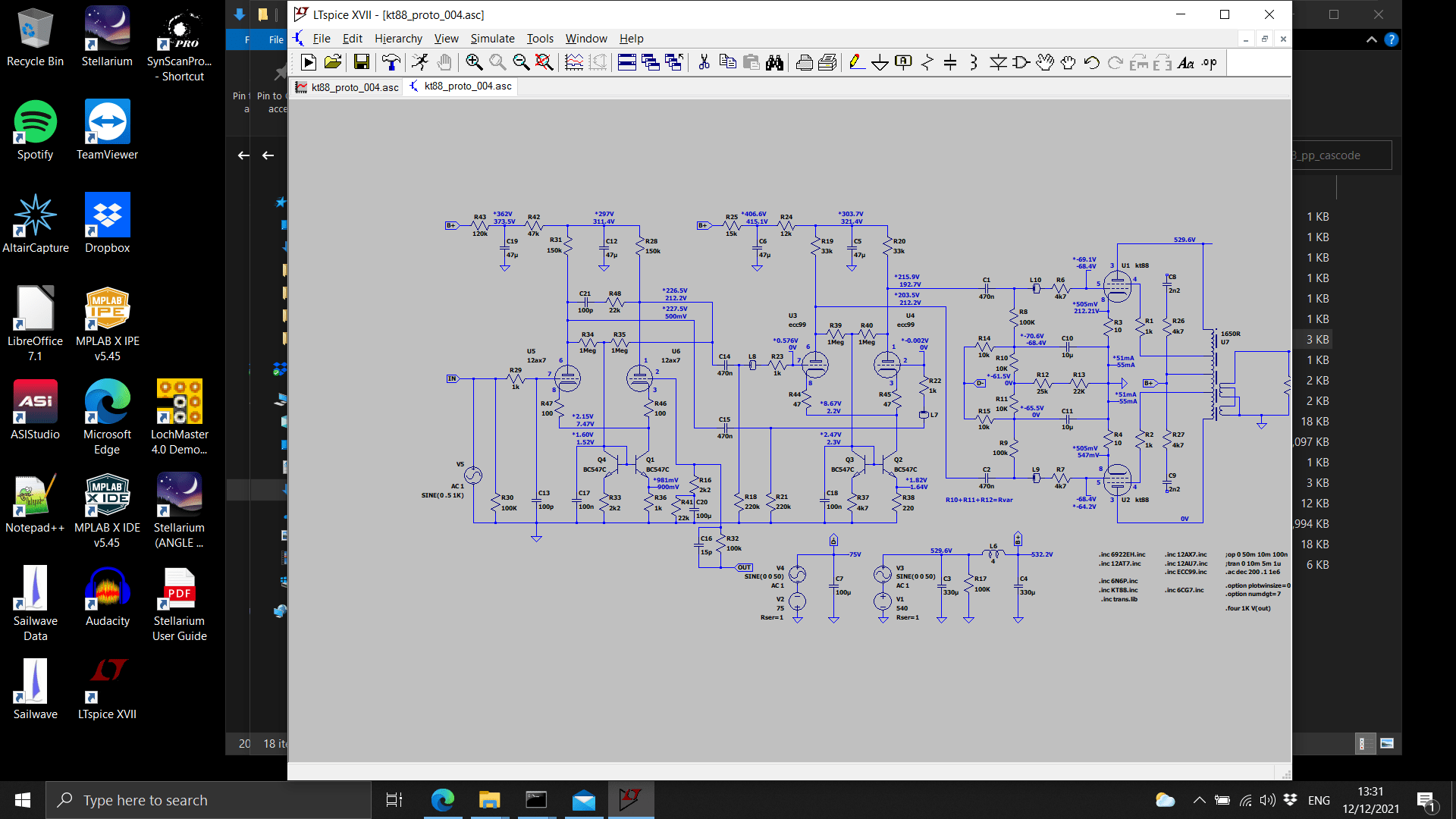Open the Component gate symbol browser
This screenshot has width=1456, height=819.
pyautogui.click(x=1021, y=63)
